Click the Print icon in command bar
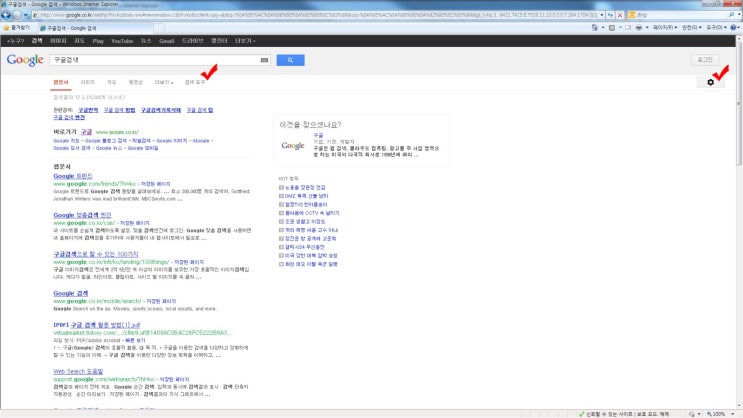 (639, 28)
